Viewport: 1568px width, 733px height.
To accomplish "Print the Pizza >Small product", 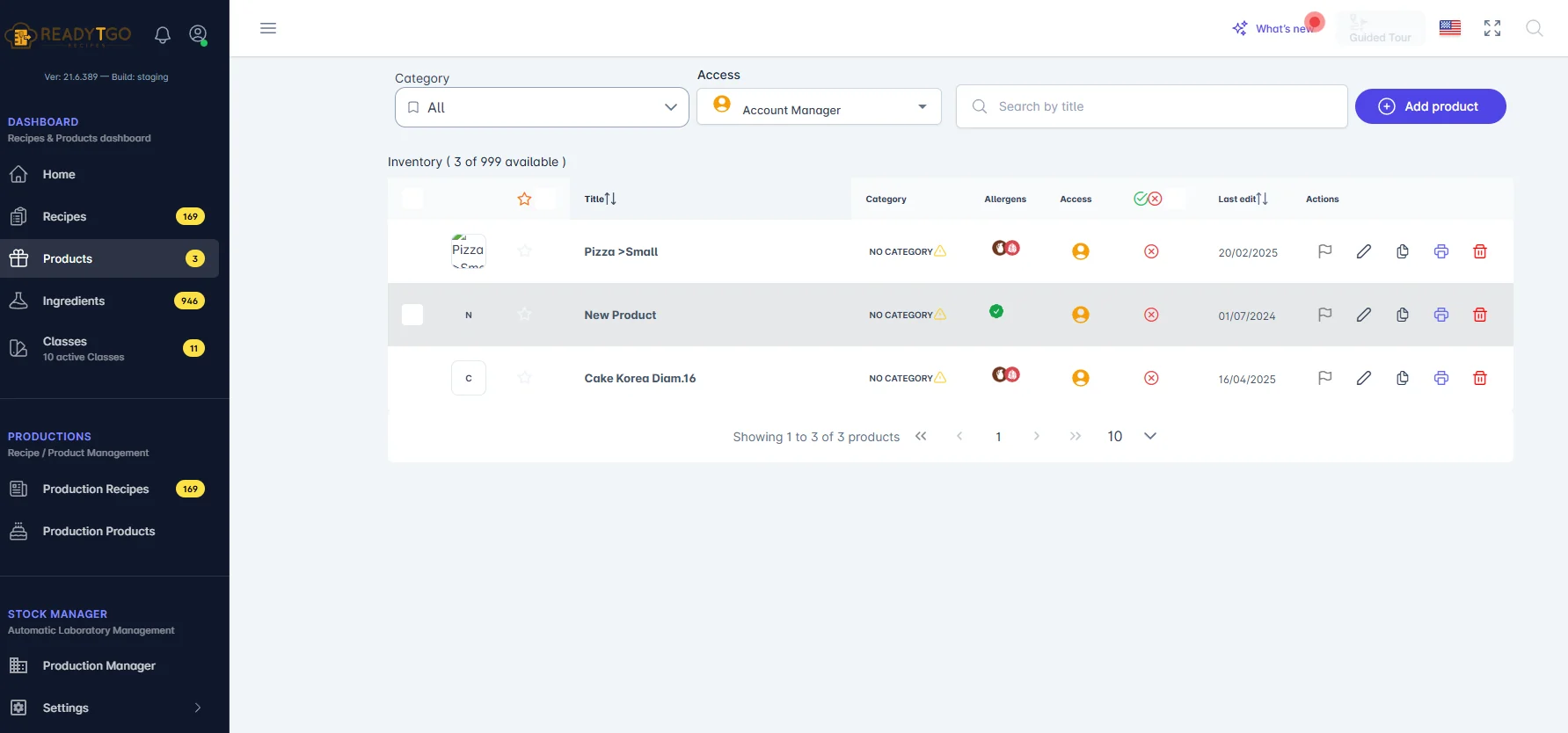I will tap(1441, 251).
